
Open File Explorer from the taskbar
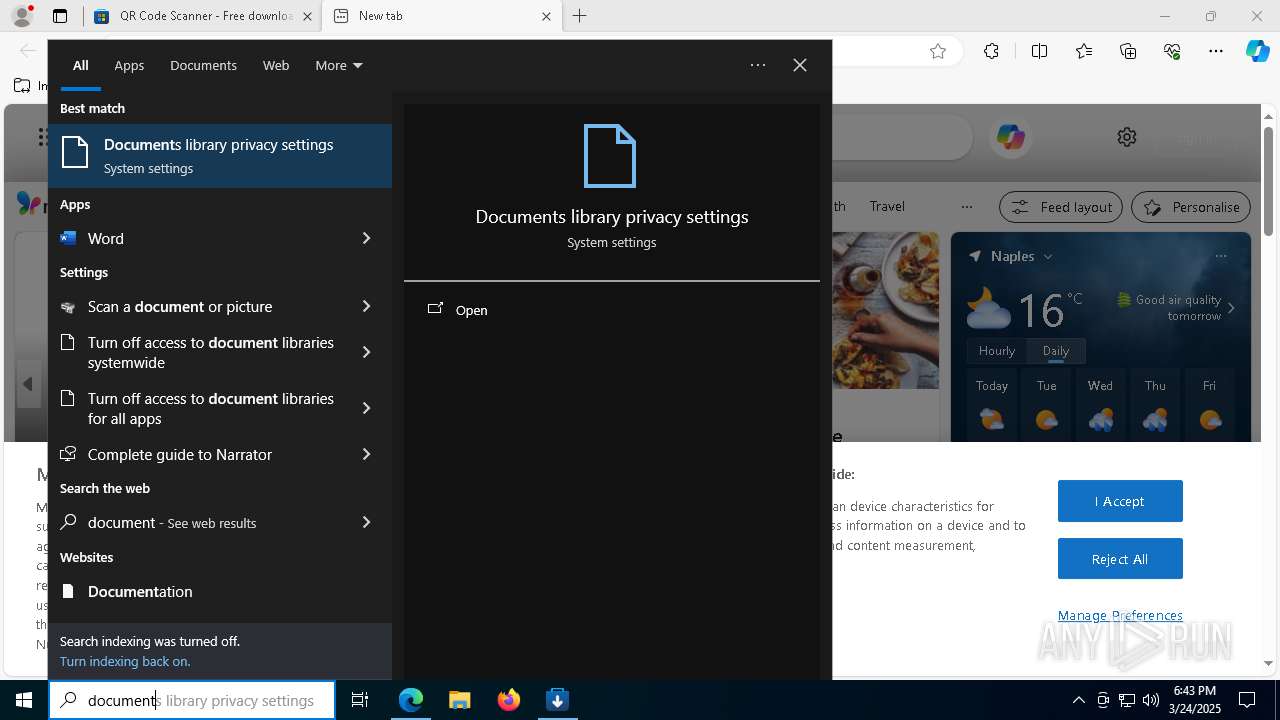(x=460, y=700)
